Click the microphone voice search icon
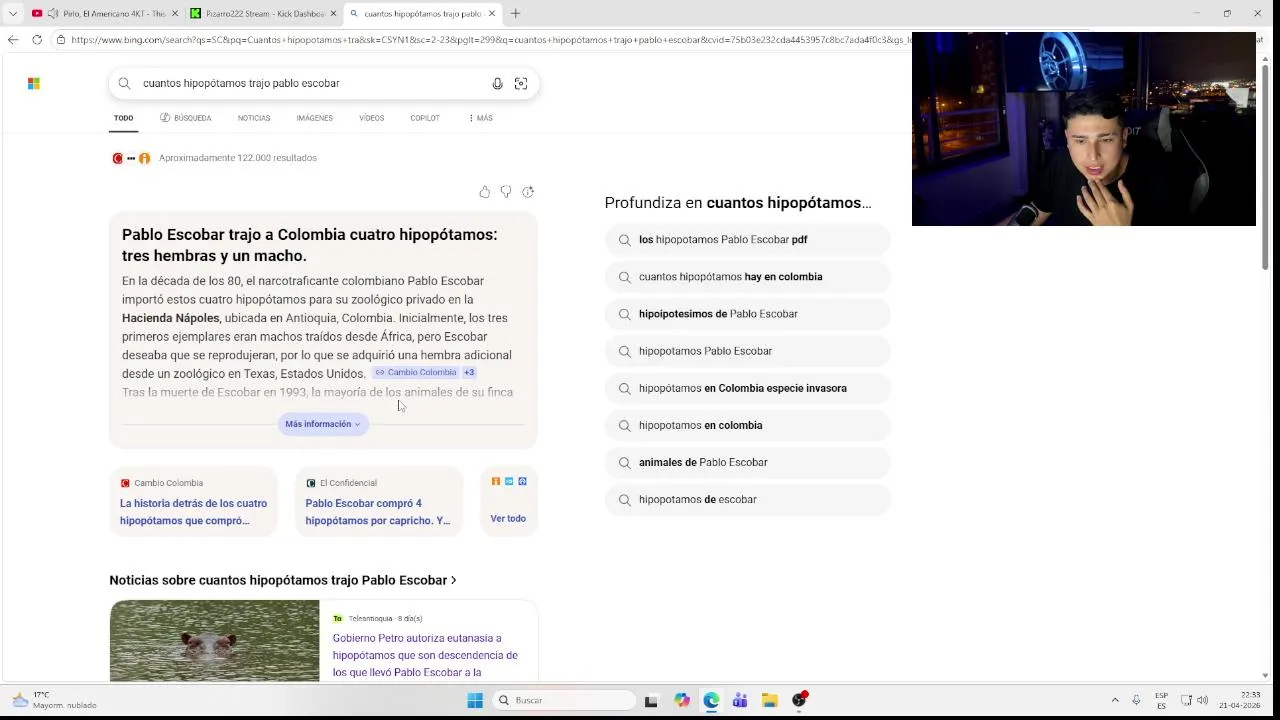This screenshot has height=720, width=1280. tap(497, 84)
